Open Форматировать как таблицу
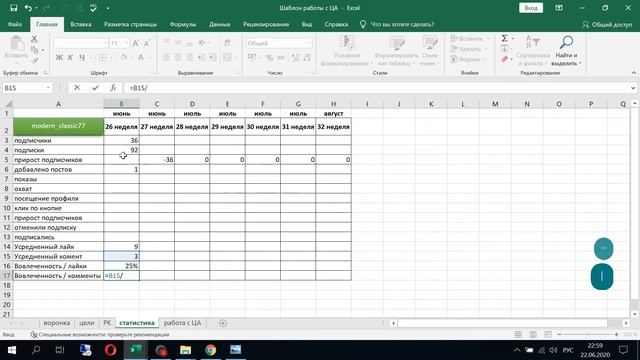The width and height of the screenshot is (640, 360). [x=396, y=51]
